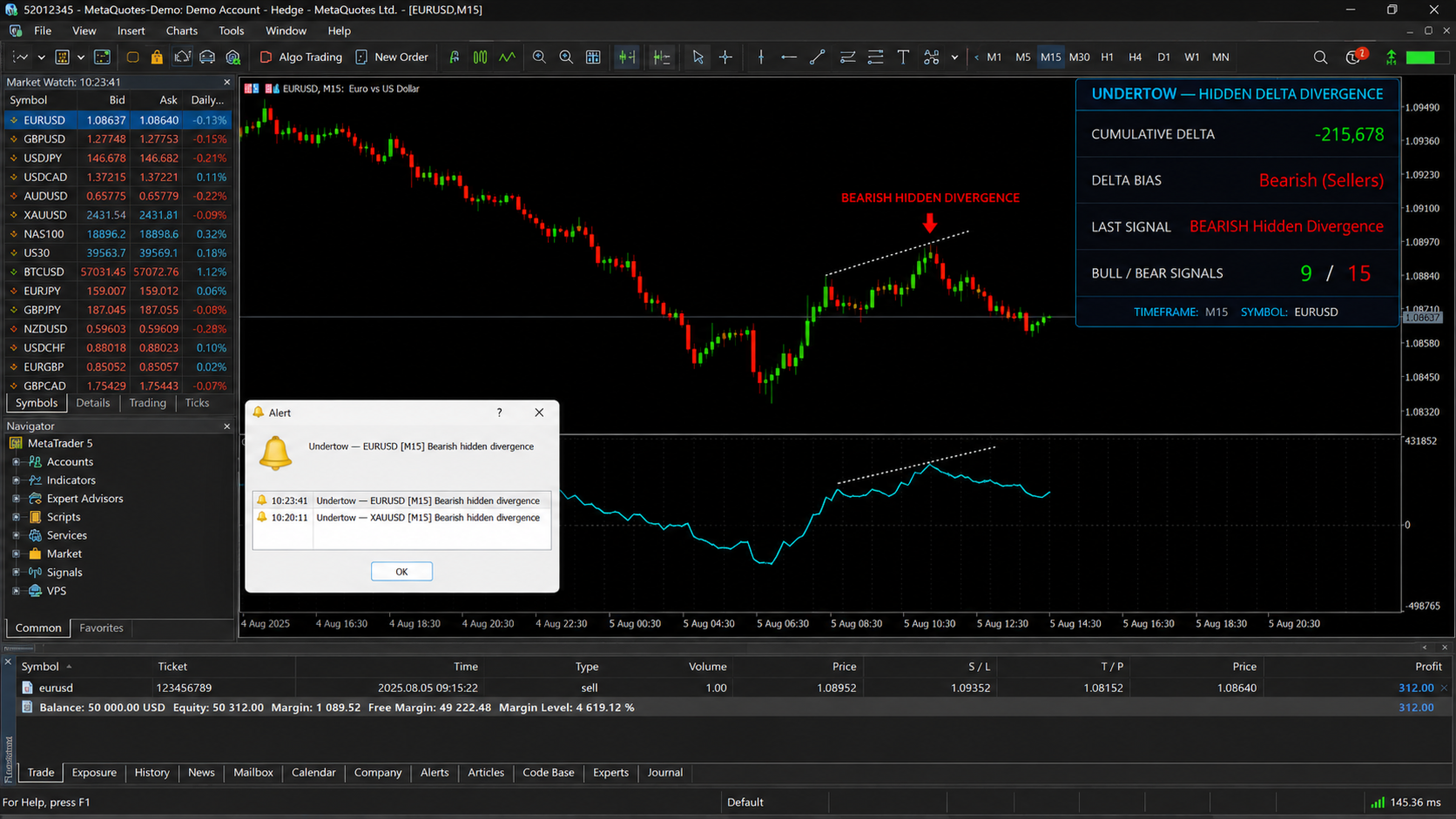This screenshot has height=819, width=1456.
Task: Click the zoom in chart icon
Action: 539,57
